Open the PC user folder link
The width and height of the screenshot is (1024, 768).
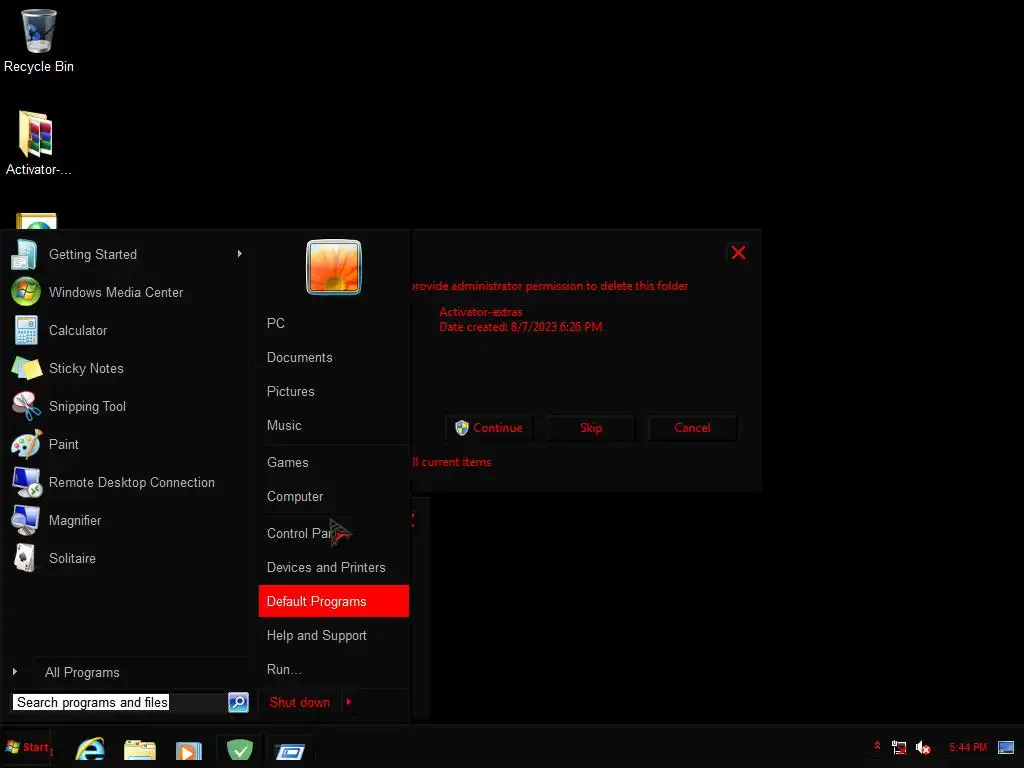pyautogui.click(x=334, y=323)
